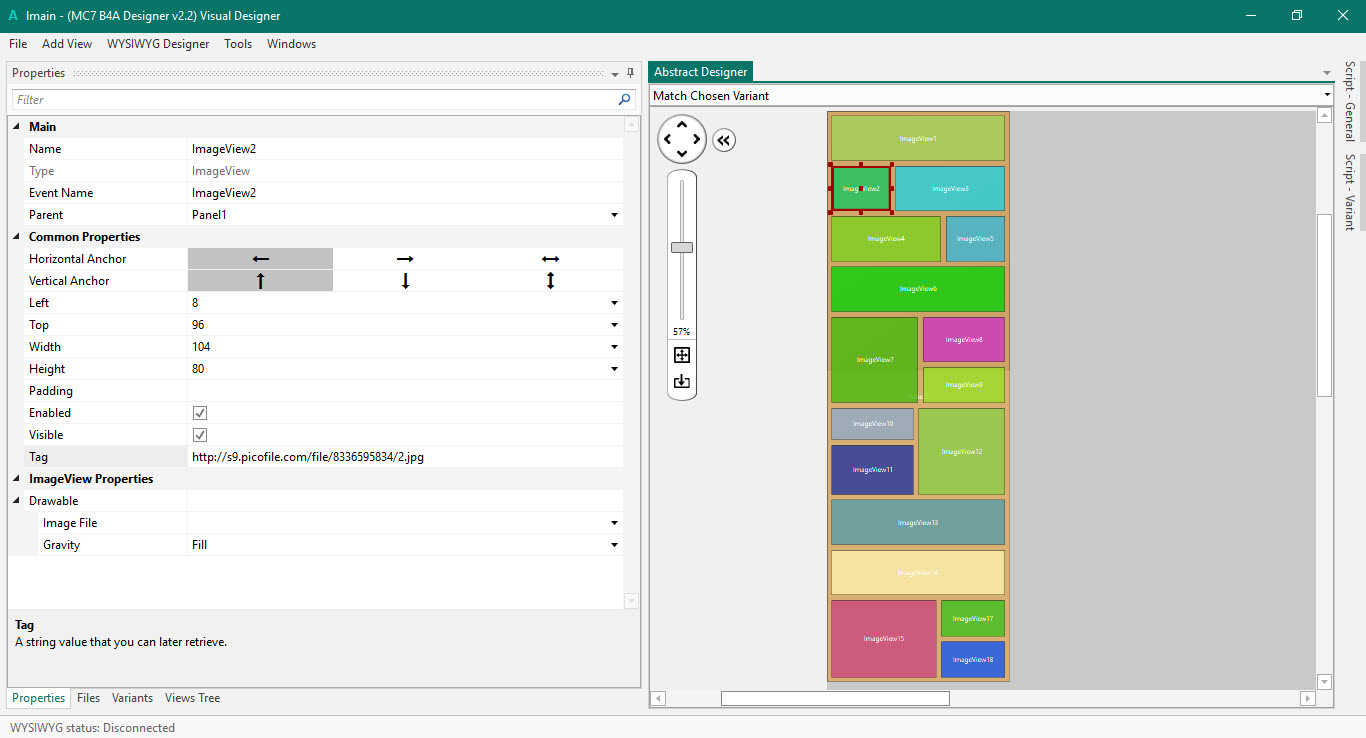The image size is (1366, 738).
Task: Click the collapse navigation double-arrow icon
Action: 724,140
